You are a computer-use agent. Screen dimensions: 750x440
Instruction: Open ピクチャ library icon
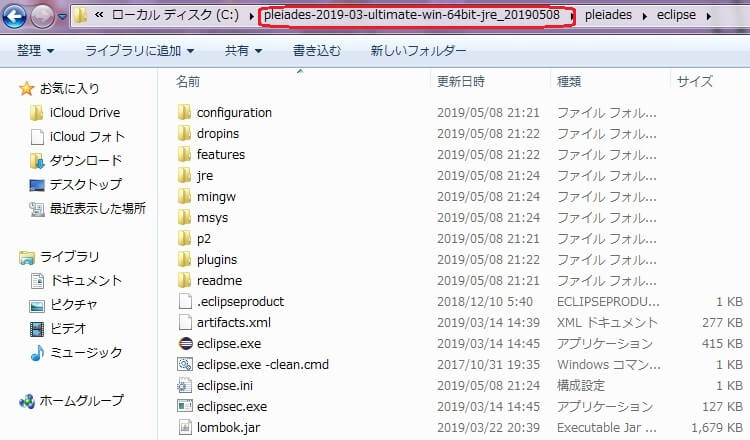[37, 306]
